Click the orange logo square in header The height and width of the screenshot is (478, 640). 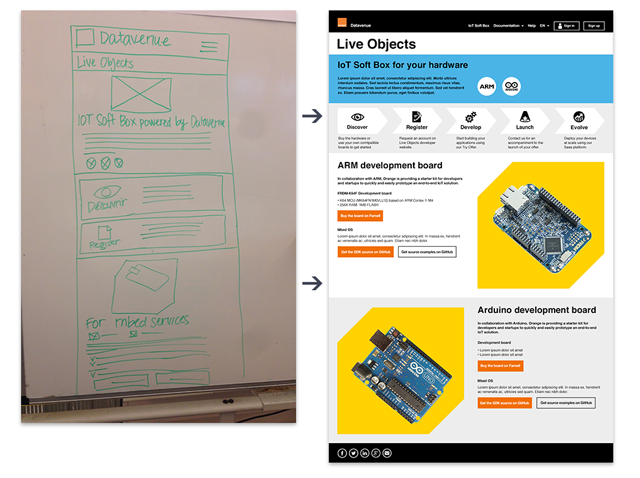(342, 23)
